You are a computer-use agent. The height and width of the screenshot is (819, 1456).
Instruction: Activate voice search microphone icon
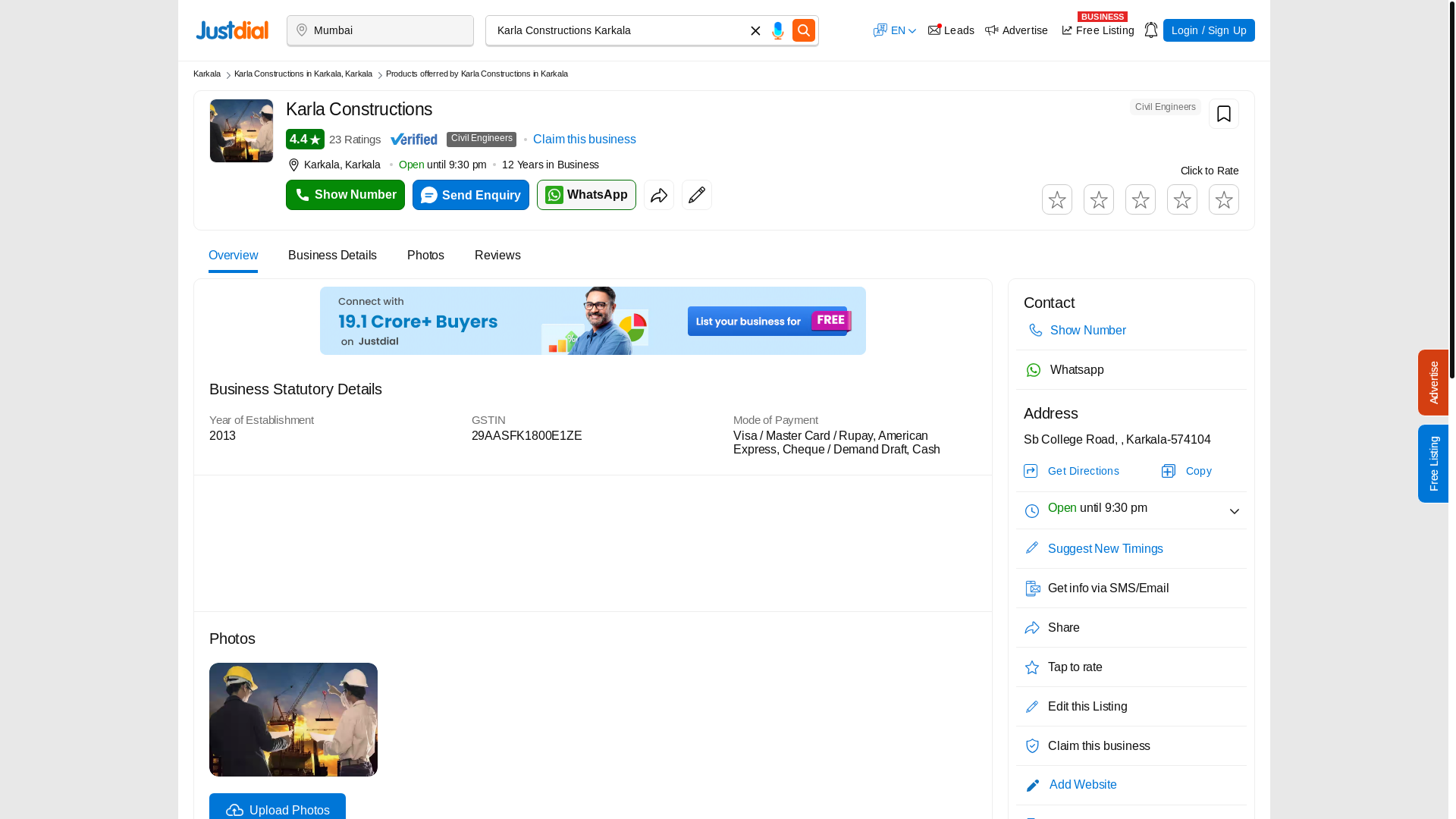[x=778, y=30]
